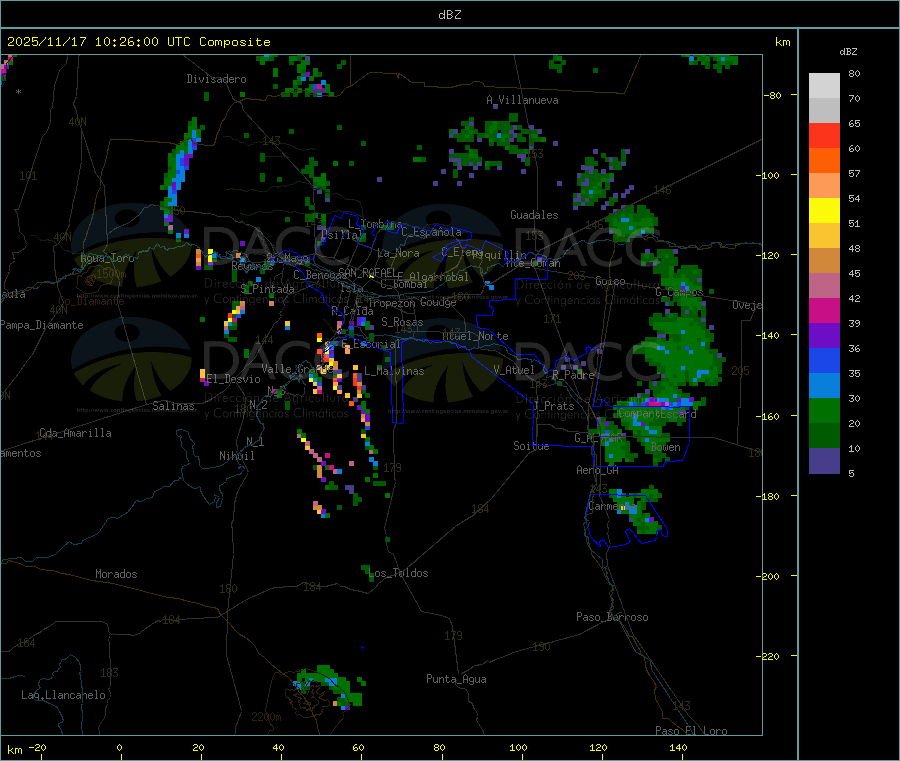Image resolution: width=900 pixels, height=761 pixels.
Task: Click the 'Guico' location label
Action: coord(610,281)
